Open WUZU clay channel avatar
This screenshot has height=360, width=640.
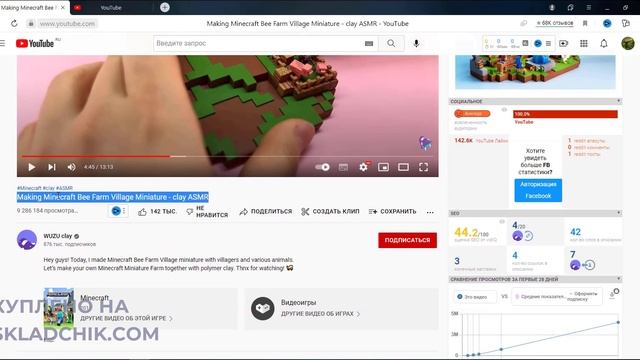coord(27,240)
